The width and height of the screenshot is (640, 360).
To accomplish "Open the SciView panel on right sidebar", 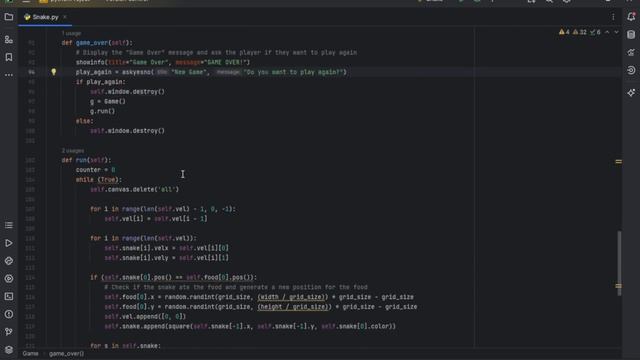I will pos(631,52).
